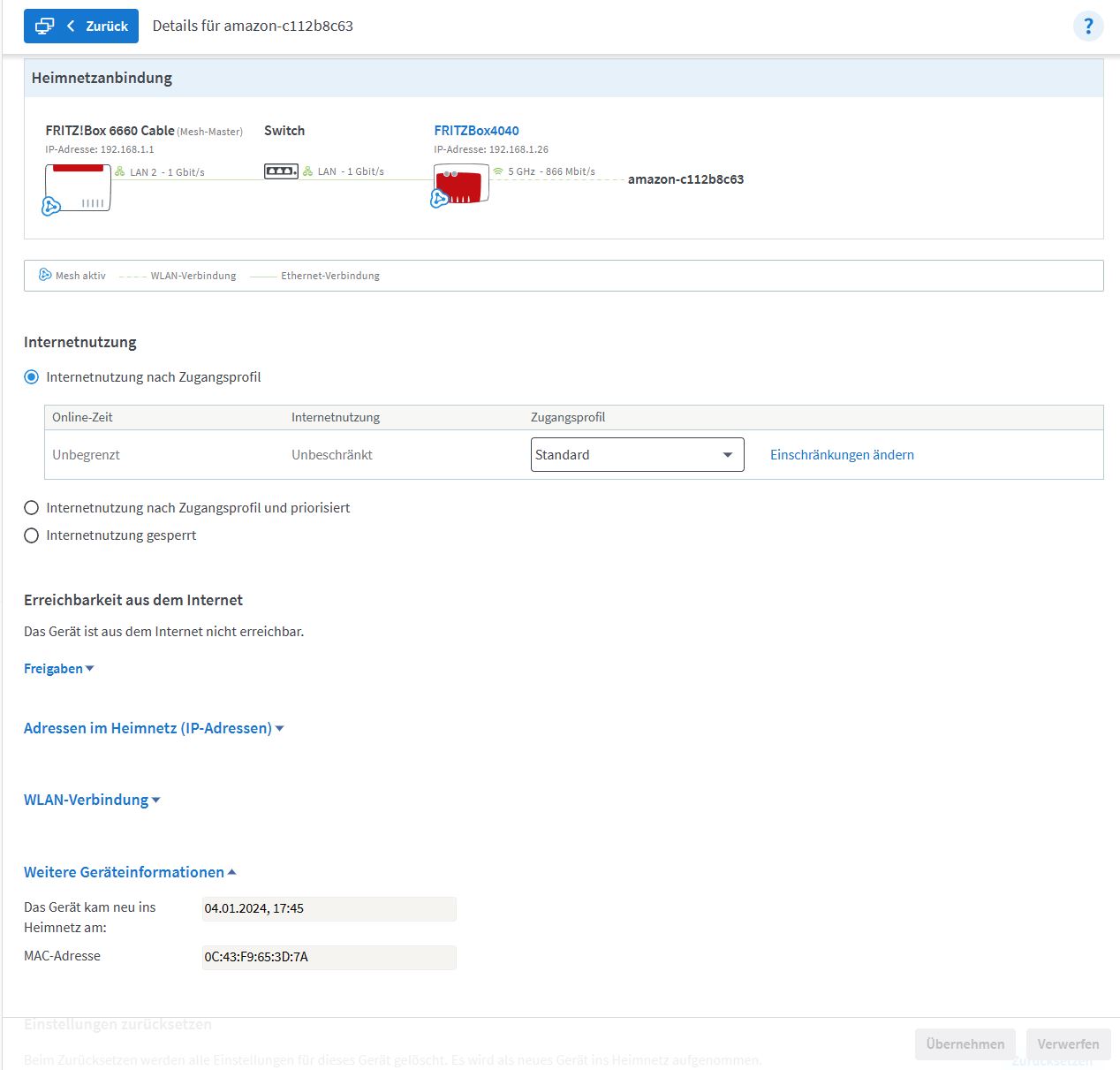Click the MAC-Adresse field

click(329, 957)
